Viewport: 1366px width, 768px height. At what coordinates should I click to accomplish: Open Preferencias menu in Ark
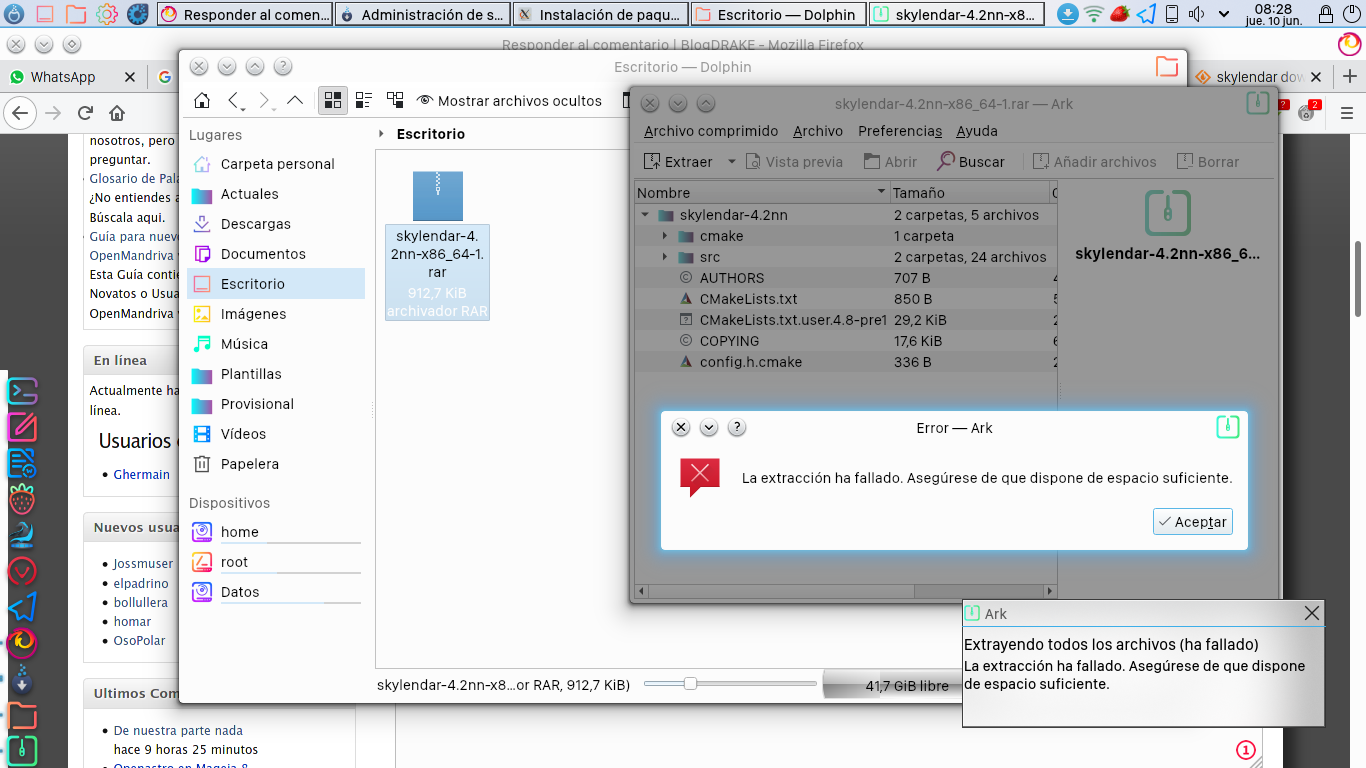pos(900,131)
